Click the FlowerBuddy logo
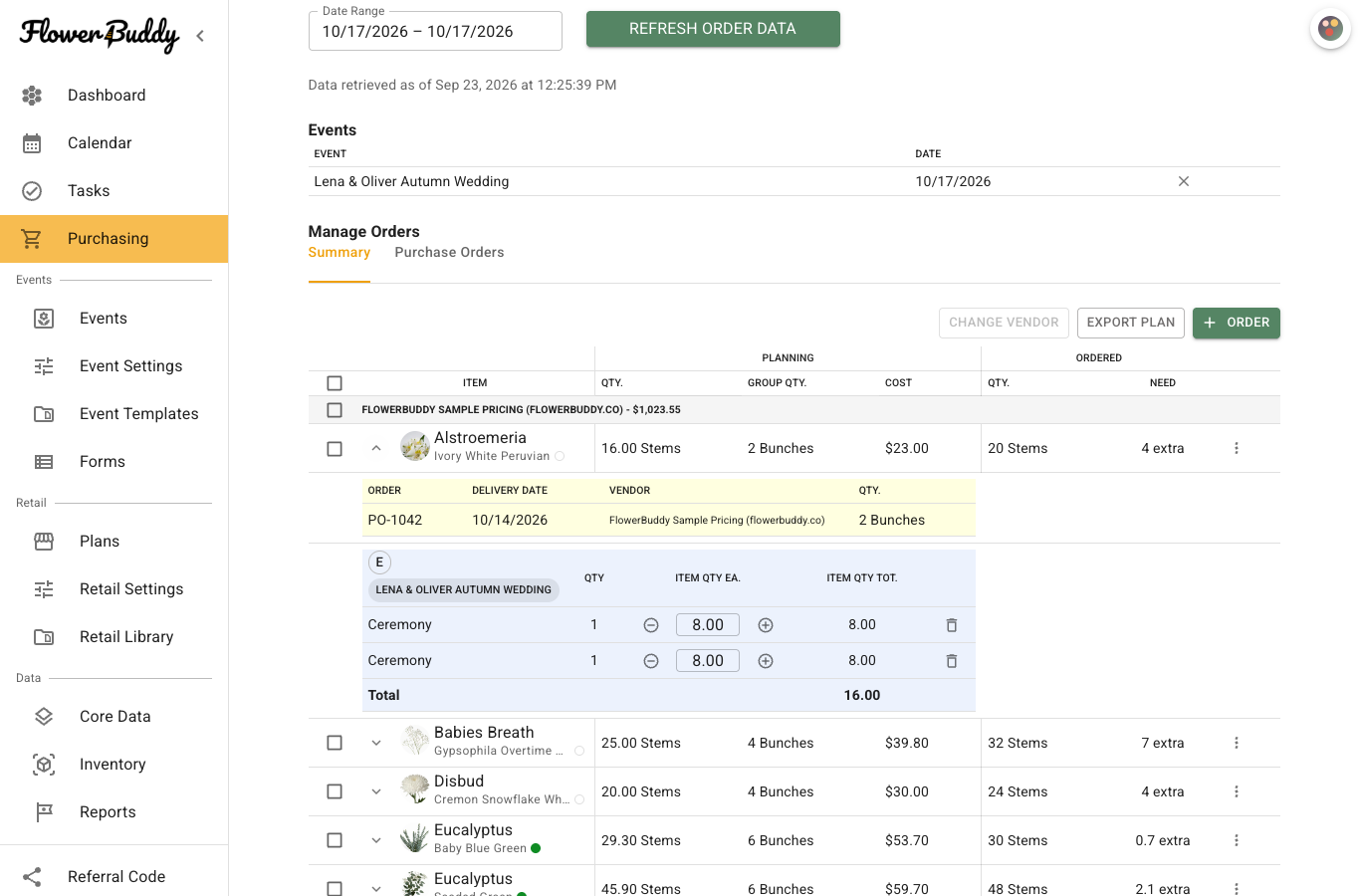The image size is (1359, 896). click(x=100, y=35)
